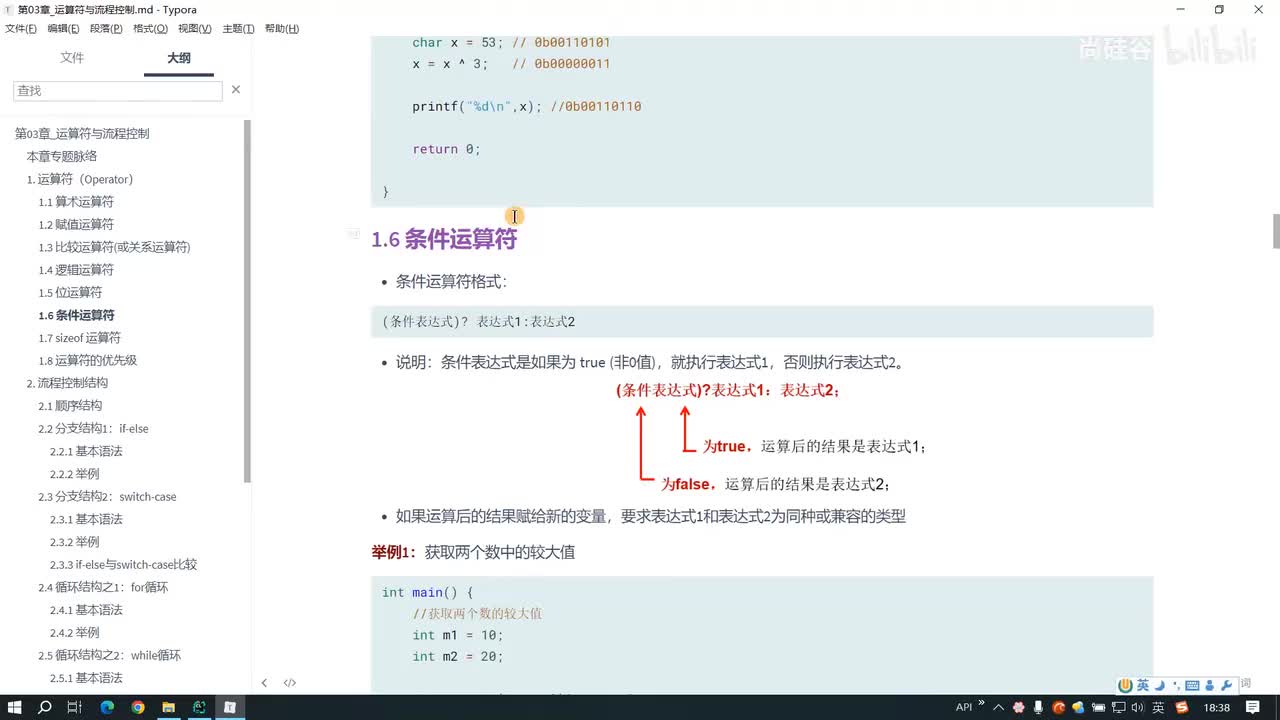Open Task View on the taskbar
Screen dimensions: 1280x720
74,707
